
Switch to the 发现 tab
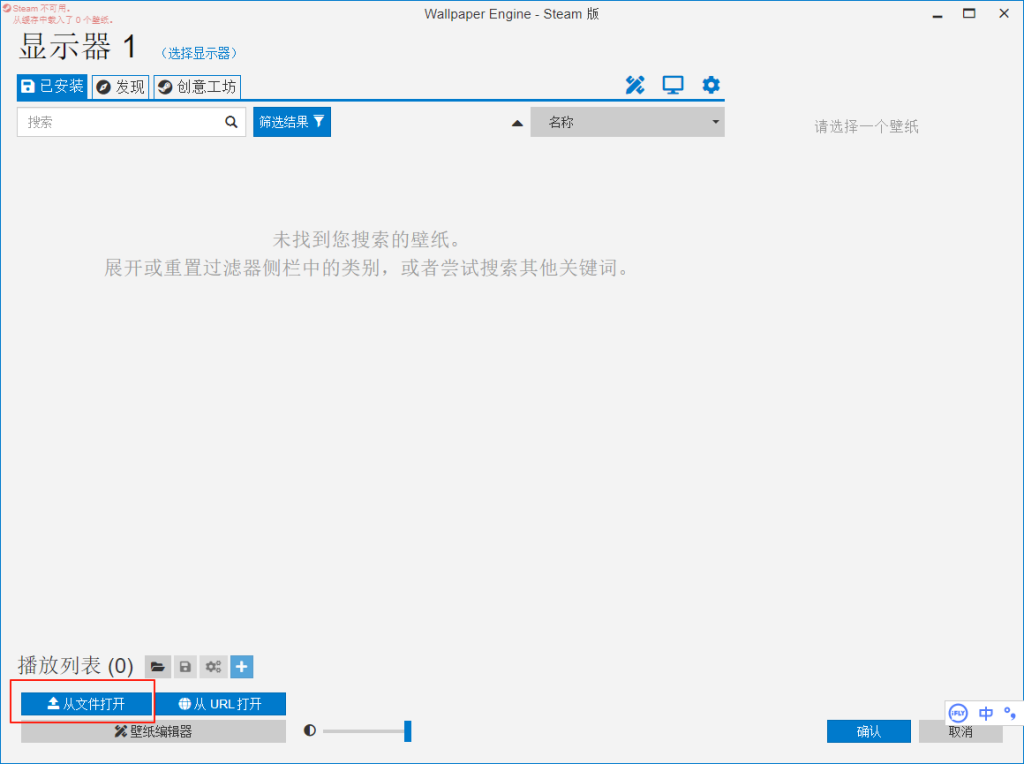point(120,87)
